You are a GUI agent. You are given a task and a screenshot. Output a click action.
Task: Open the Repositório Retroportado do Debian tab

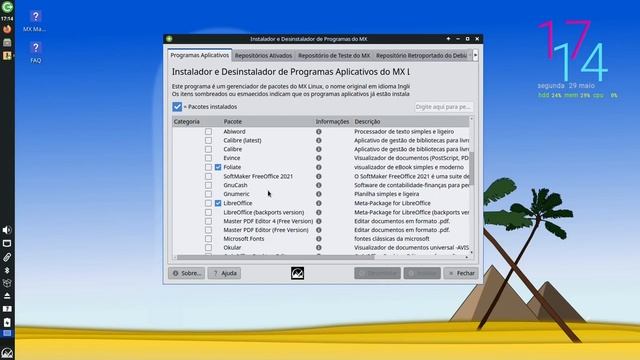coord(422,56)
